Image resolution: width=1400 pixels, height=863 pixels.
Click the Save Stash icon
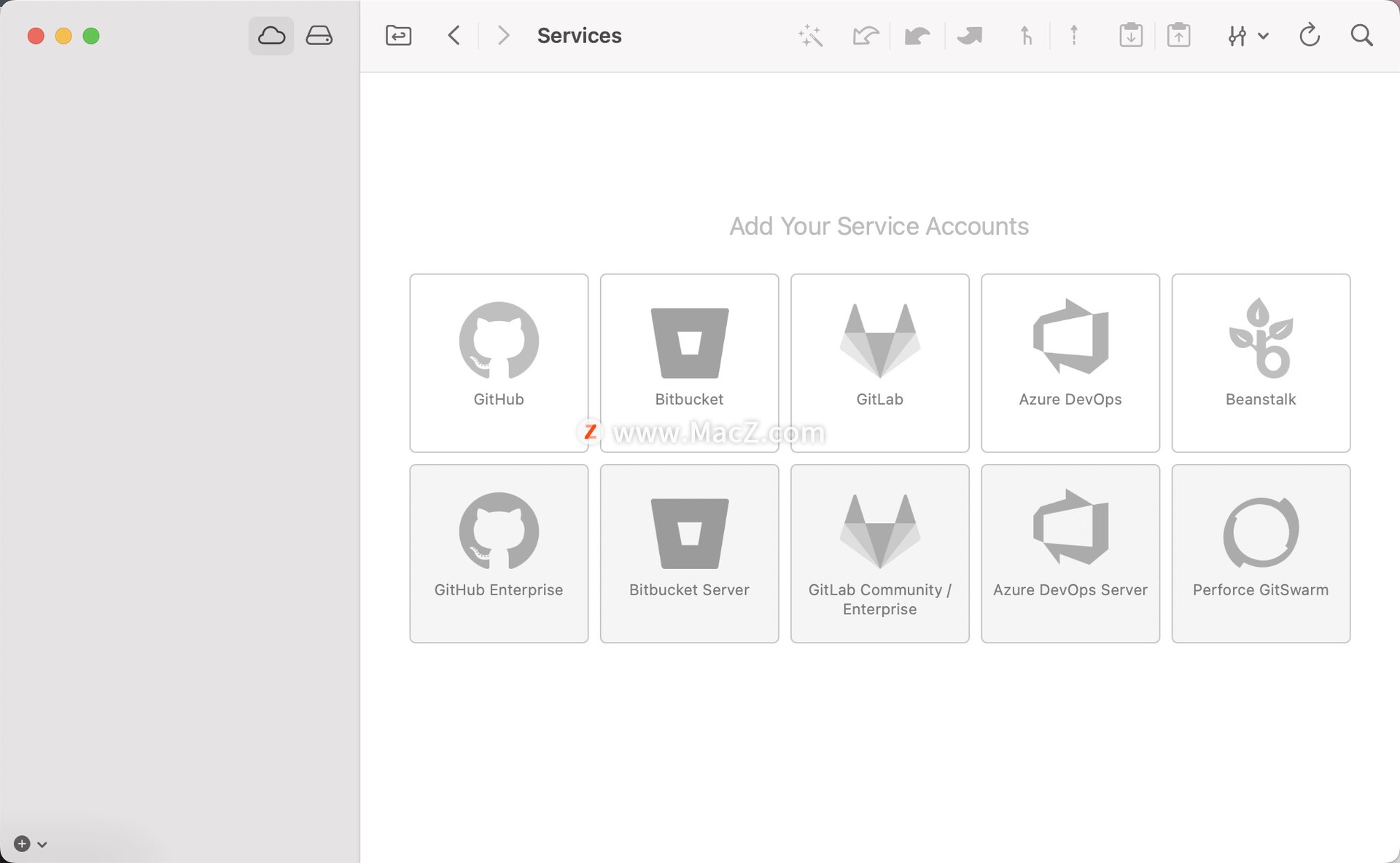[x=1131, y=35]
